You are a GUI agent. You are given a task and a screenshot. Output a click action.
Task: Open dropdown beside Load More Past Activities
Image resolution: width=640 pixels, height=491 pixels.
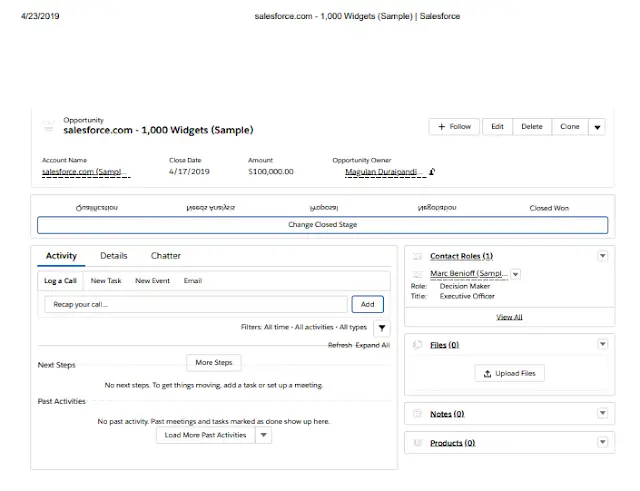[264, 435]
